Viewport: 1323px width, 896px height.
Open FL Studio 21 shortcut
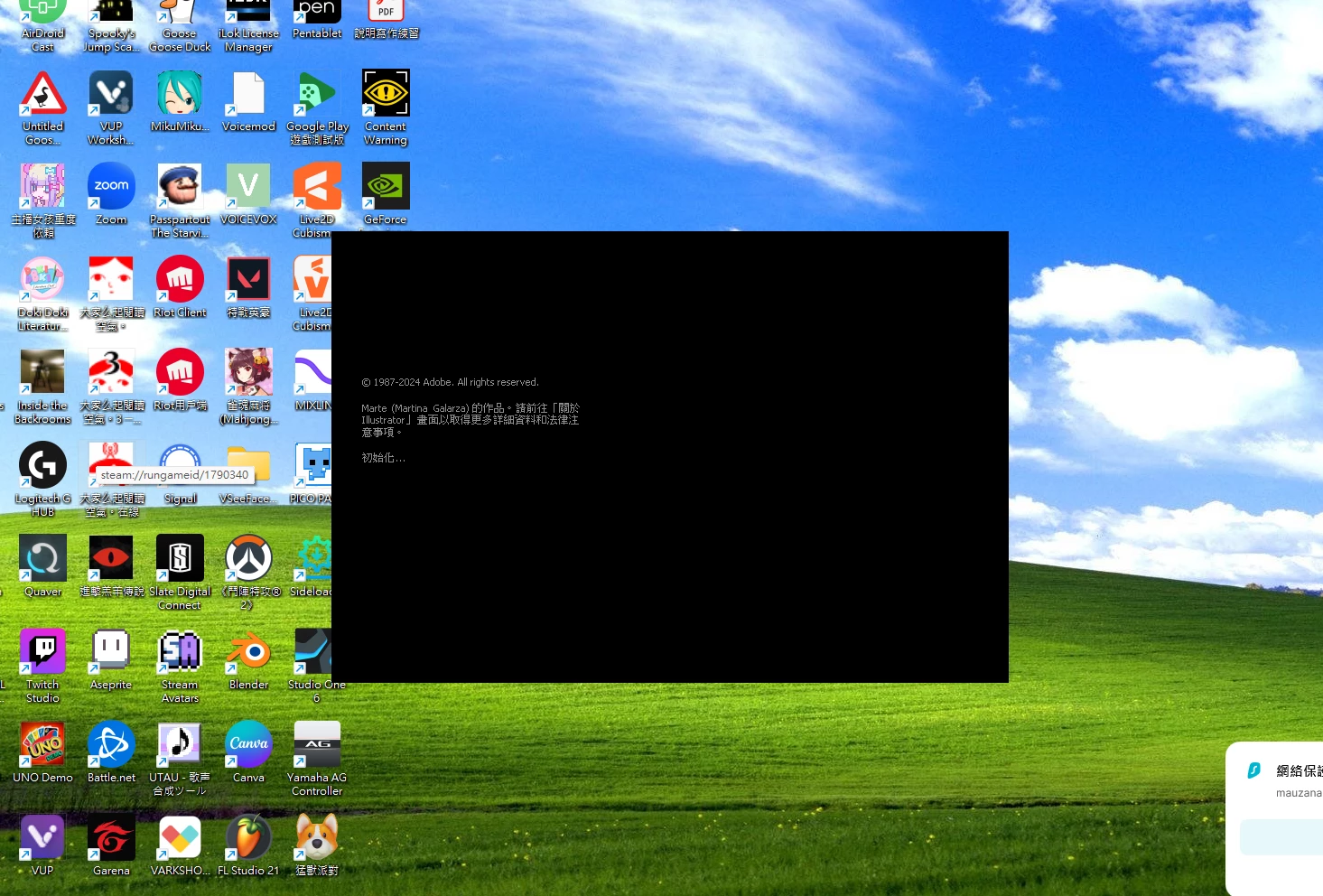(x=248, y=845)
